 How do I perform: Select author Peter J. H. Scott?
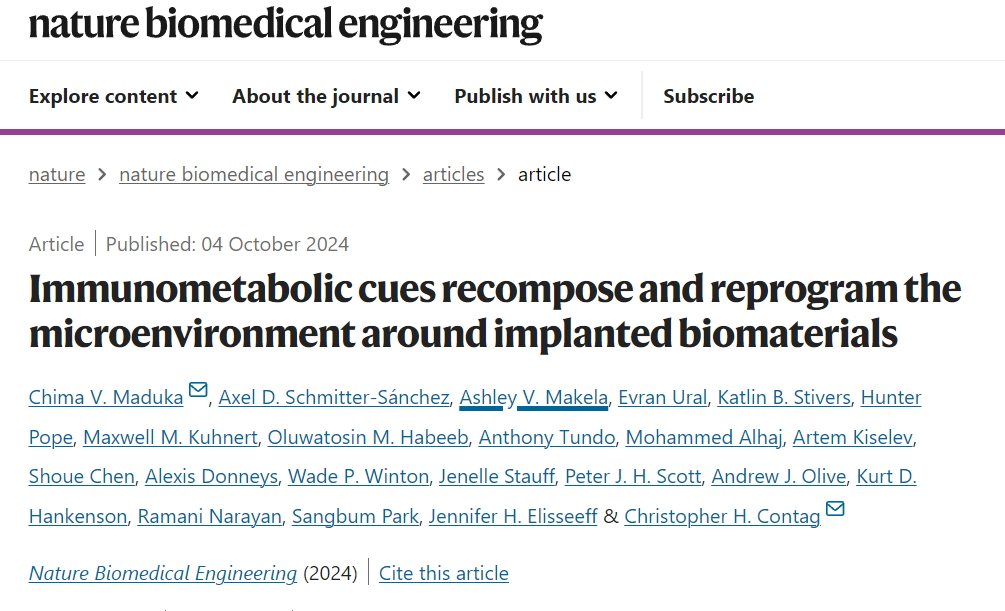coord(633,476)
